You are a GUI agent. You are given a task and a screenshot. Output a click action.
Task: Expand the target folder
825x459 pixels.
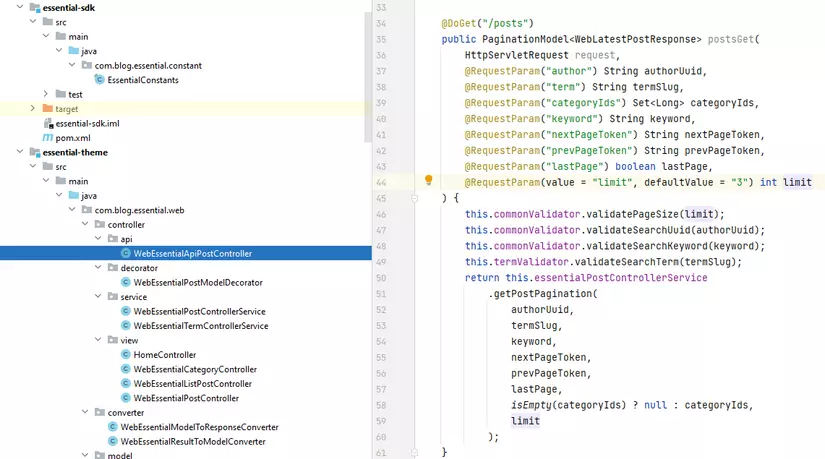[x=33, y=108]
